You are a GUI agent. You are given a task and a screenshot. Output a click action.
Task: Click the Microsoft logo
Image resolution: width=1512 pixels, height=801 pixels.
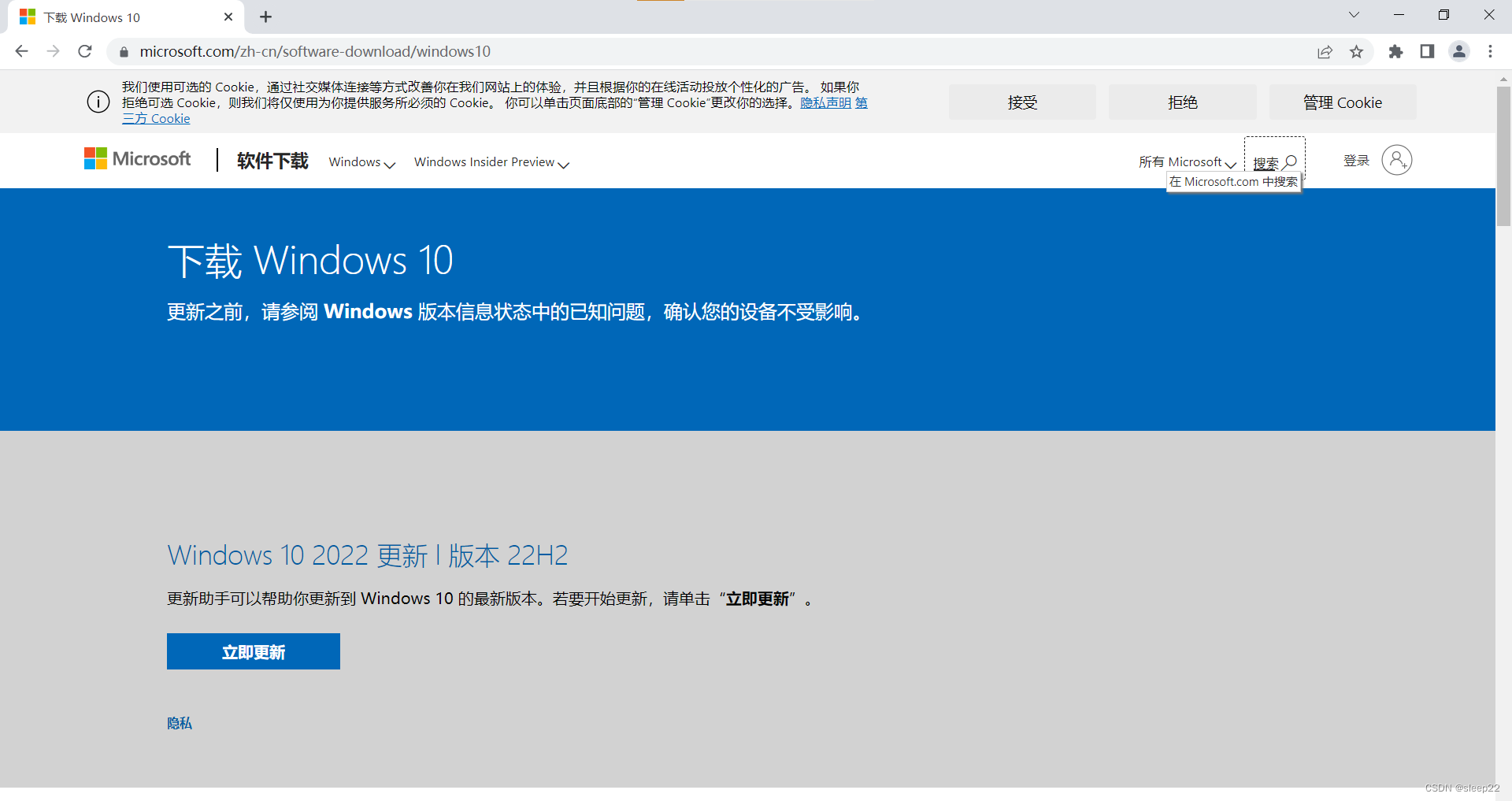coord(136,158)
